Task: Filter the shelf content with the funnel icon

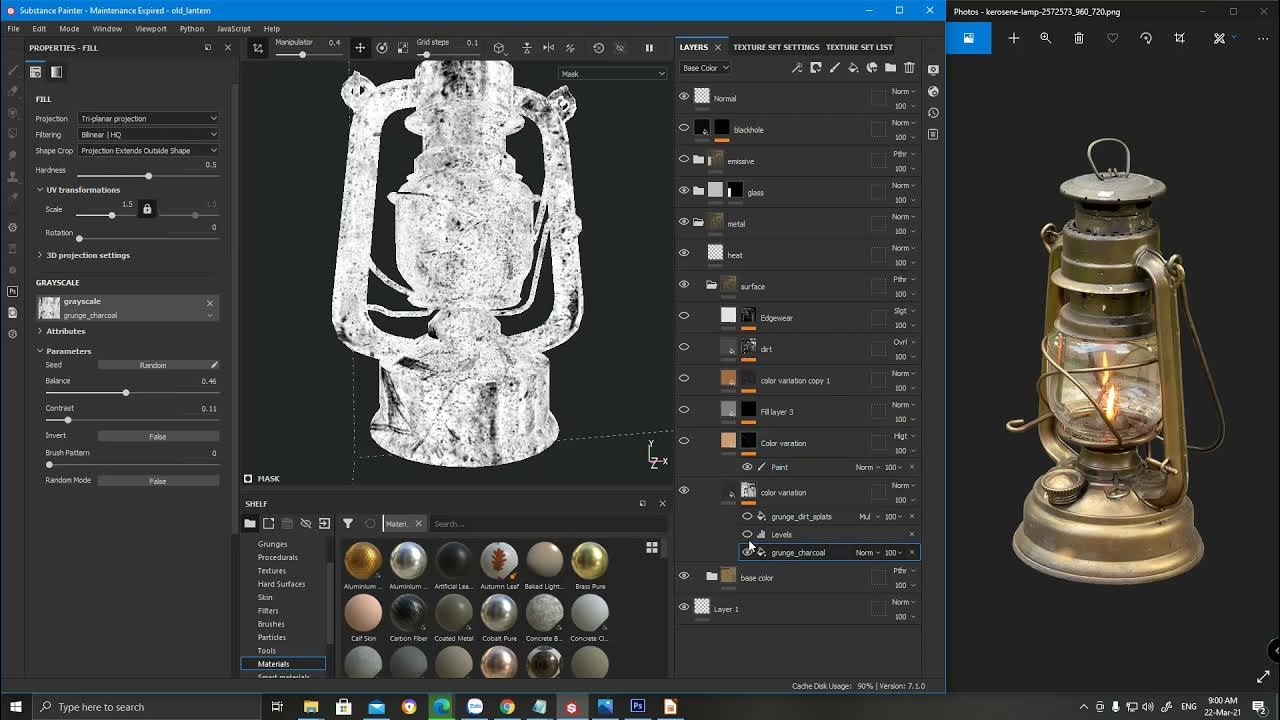Action: (348, 523)
